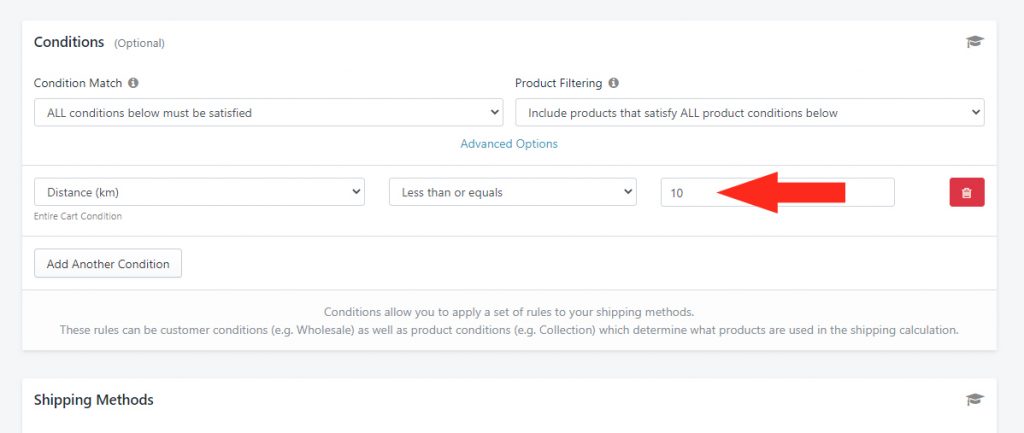The width and height of the screenshot is (1024, 433).
Task: Click the Product Filtering label text
Action: [x=558, y=83]
